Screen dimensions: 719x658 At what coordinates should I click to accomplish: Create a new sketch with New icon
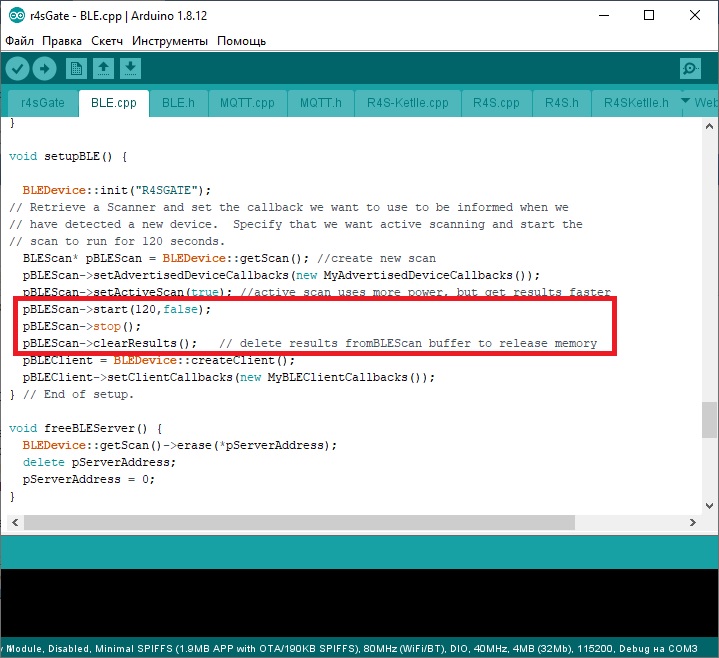click(x=76, y=68)
